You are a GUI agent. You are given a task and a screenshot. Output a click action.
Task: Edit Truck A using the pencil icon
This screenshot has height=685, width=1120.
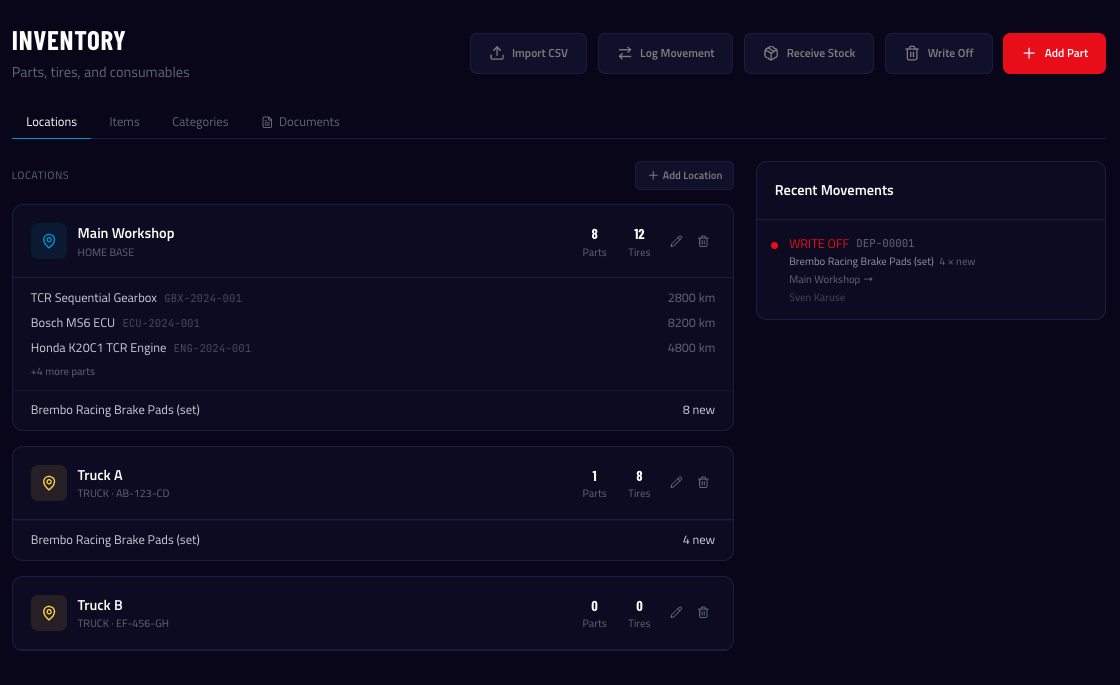(x=676, y=482)
